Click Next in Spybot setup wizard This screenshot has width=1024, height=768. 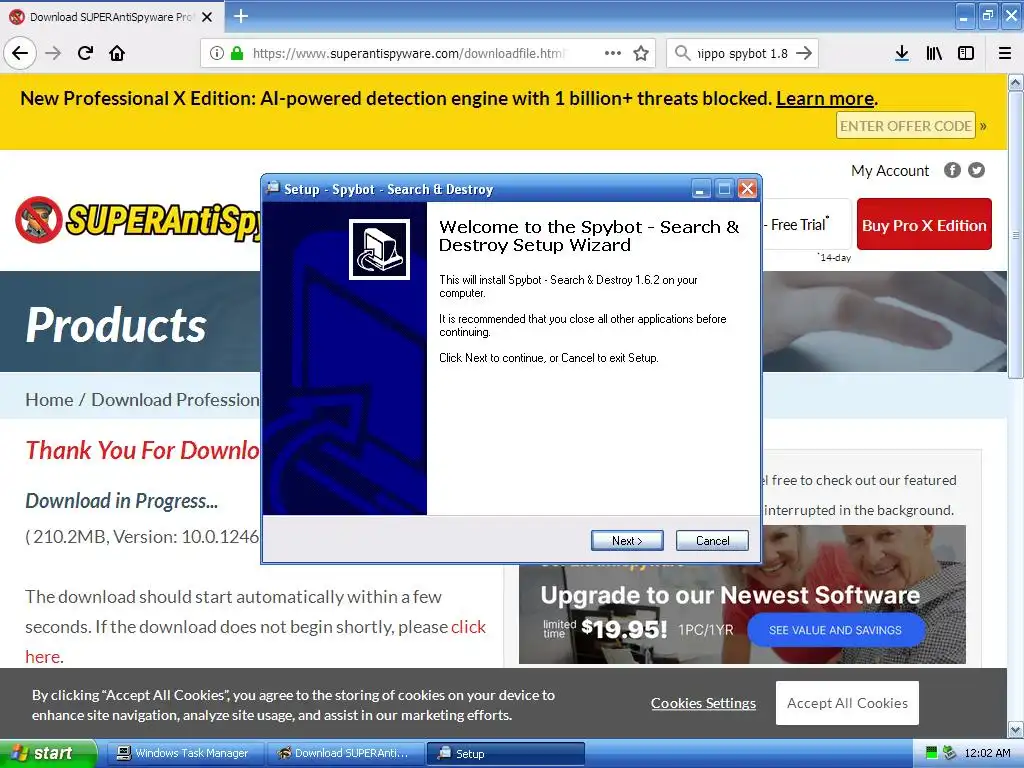[627, 540]
